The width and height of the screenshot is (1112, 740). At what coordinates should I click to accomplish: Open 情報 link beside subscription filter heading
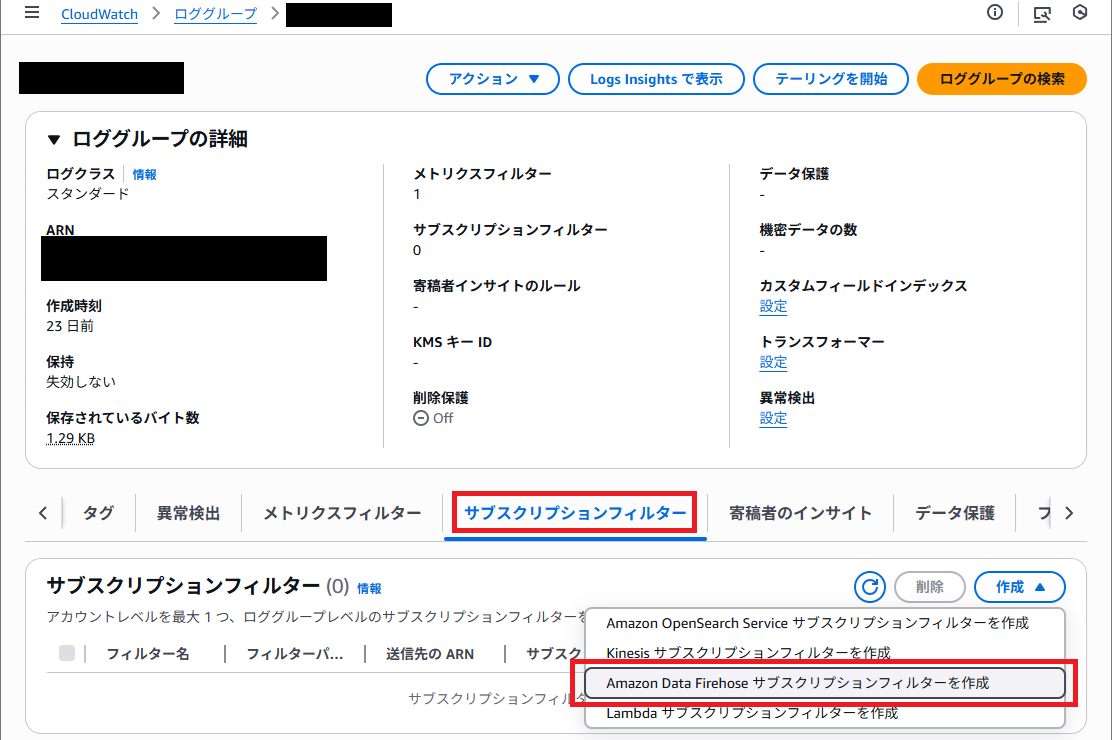click(x=369, y=588)
